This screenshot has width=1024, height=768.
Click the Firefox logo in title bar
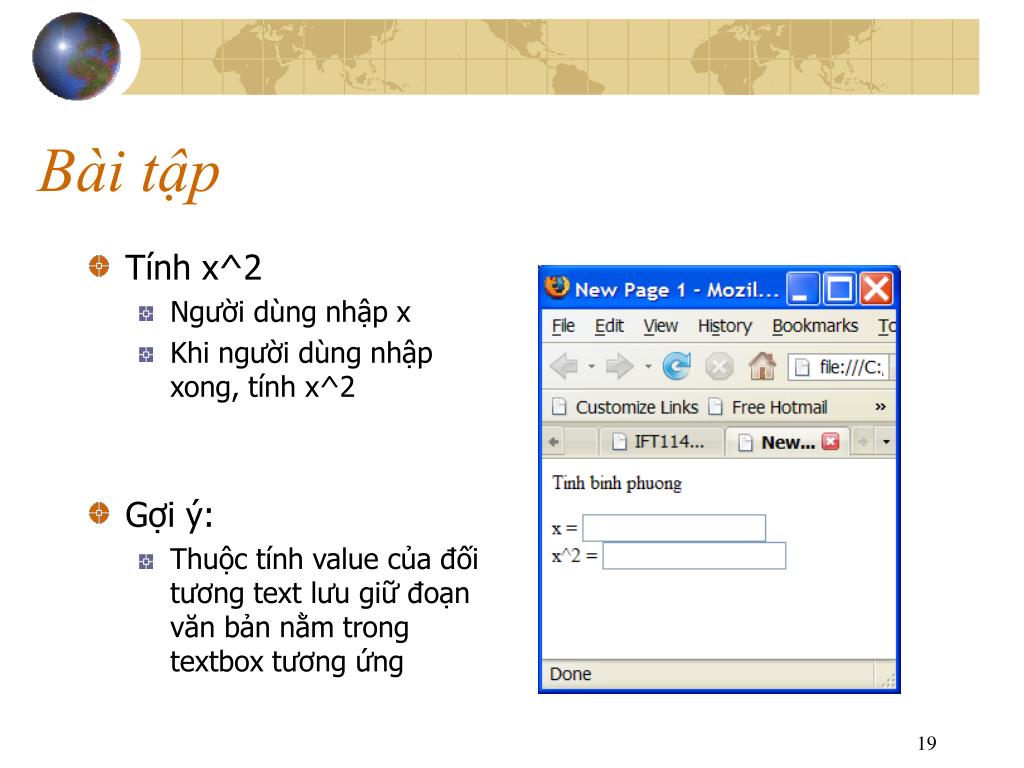[x=557, y=287]
